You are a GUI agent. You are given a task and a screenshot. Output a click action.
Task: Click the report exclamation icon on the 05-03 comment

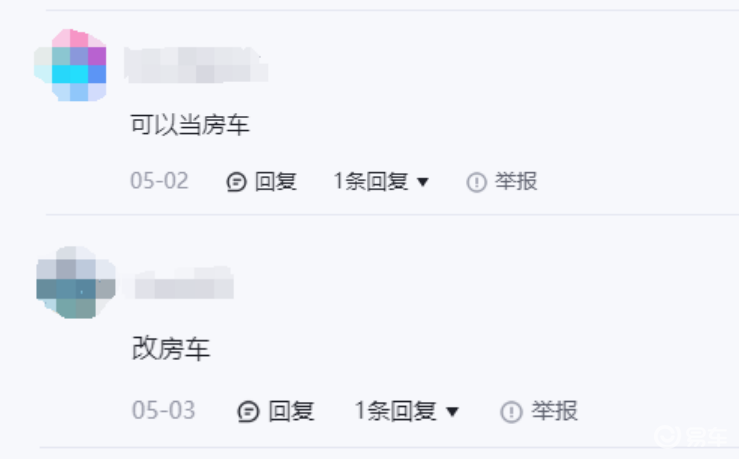(x=511, y=412)
